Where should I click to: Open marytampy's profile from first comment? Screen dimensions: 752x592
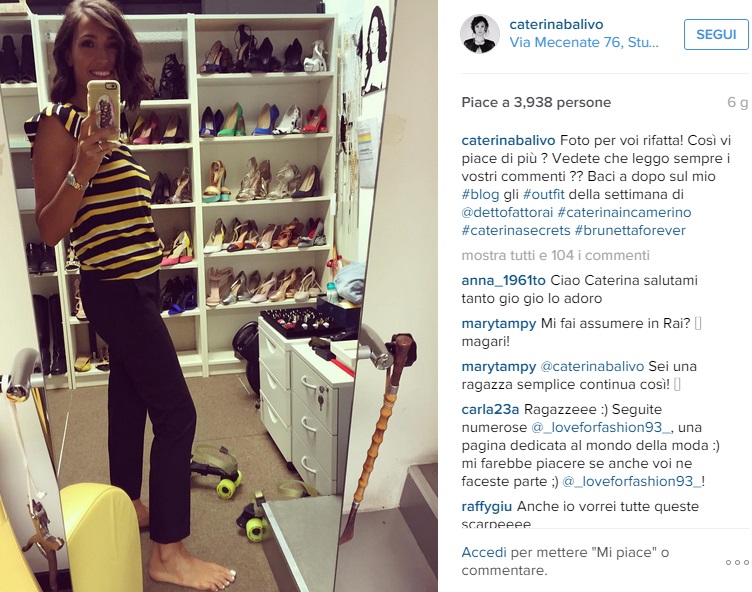click(498, 323)
